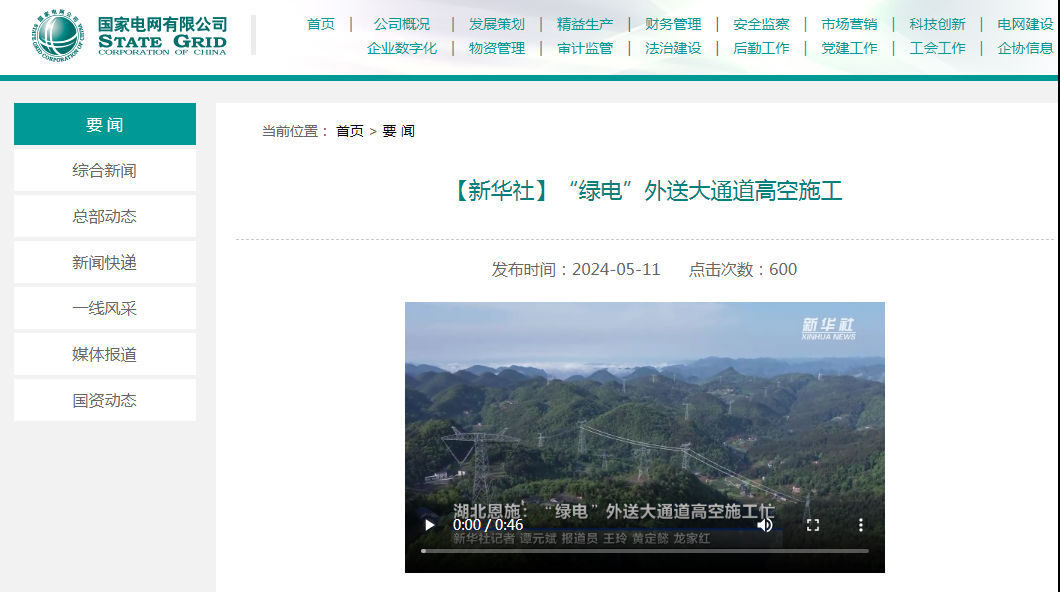Open 新闻快递 sidebar section

point(104,263)
